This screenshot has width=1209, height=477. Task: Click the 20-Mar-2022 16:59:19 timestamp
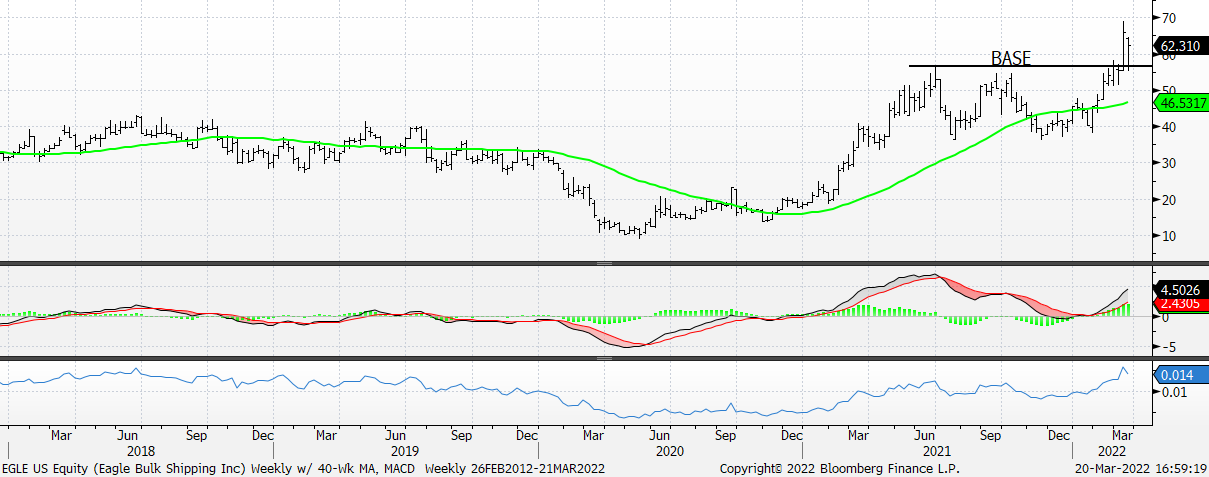tap(1139, 468)
